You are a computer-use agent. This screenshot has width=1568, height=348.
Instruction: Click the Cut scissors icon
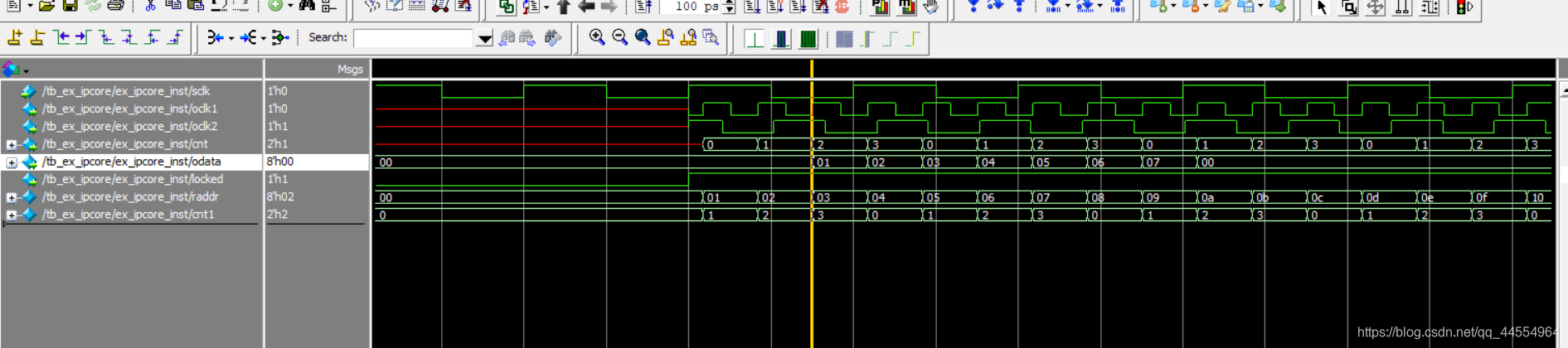pos(150,6)
